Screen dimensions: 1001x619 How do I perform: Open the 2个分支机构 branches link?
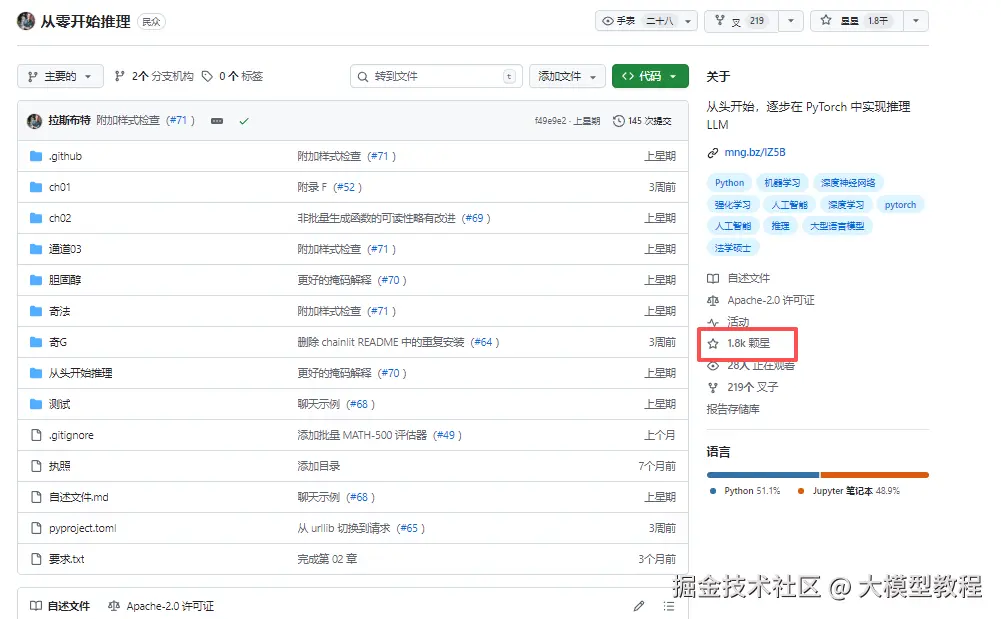154,77
